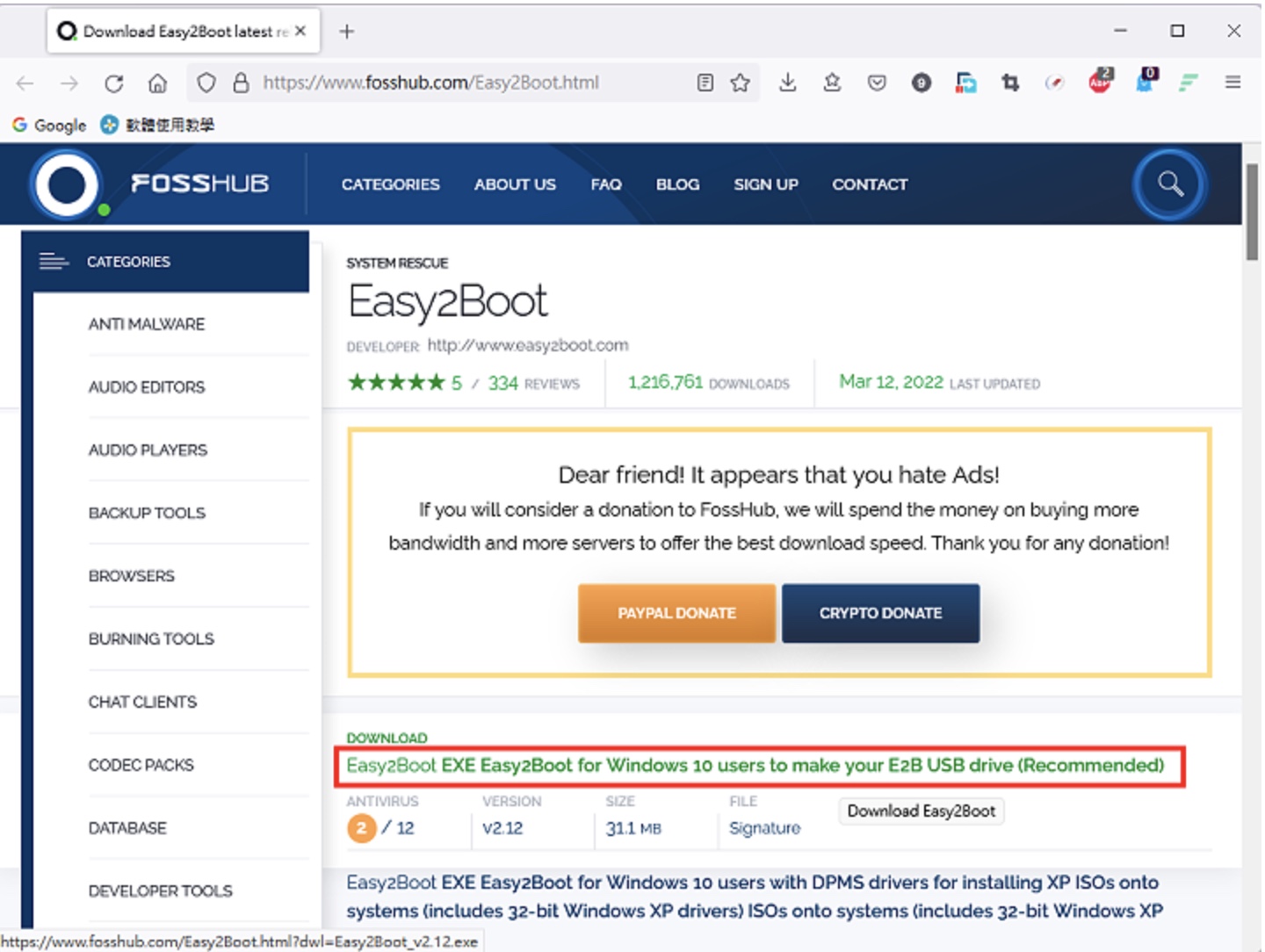The height and width of the screenshot is (952, 1265).
Task: Select BACKUP TOOLS category in sidebar
Action: click(x=147, y=513)
